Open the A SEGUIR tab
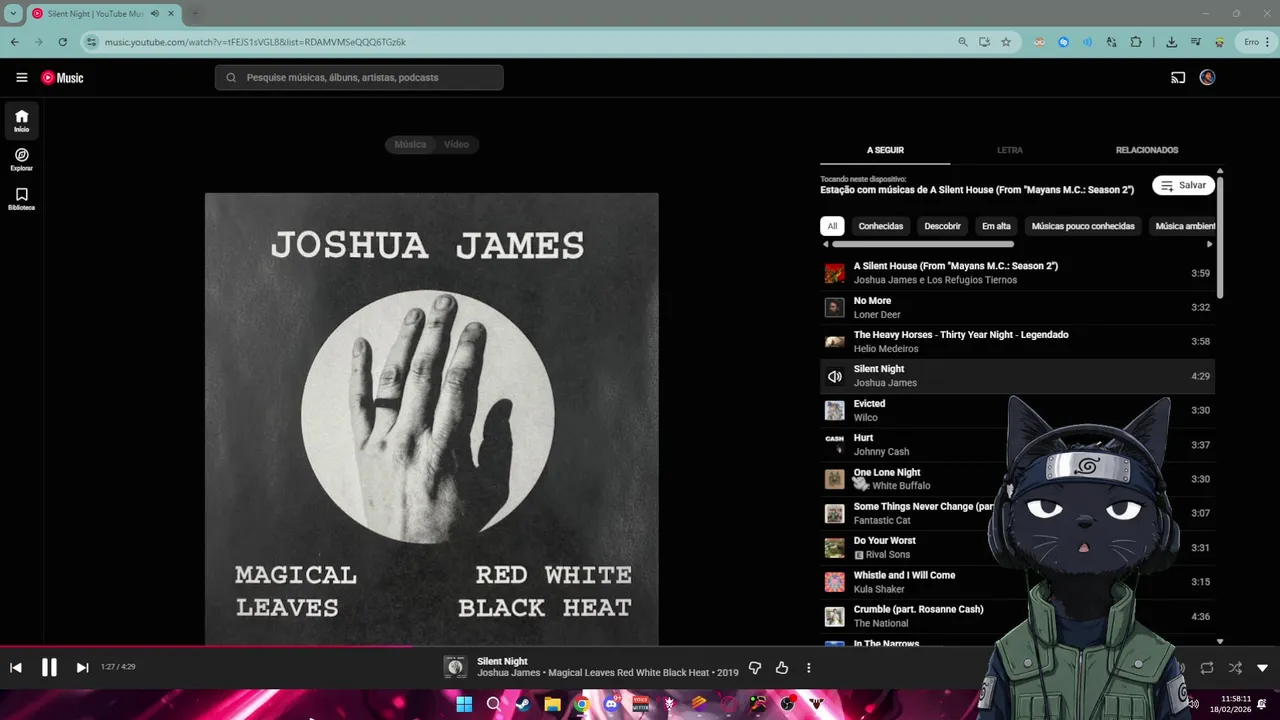1280x720 pixels. (x=885, y=150)
